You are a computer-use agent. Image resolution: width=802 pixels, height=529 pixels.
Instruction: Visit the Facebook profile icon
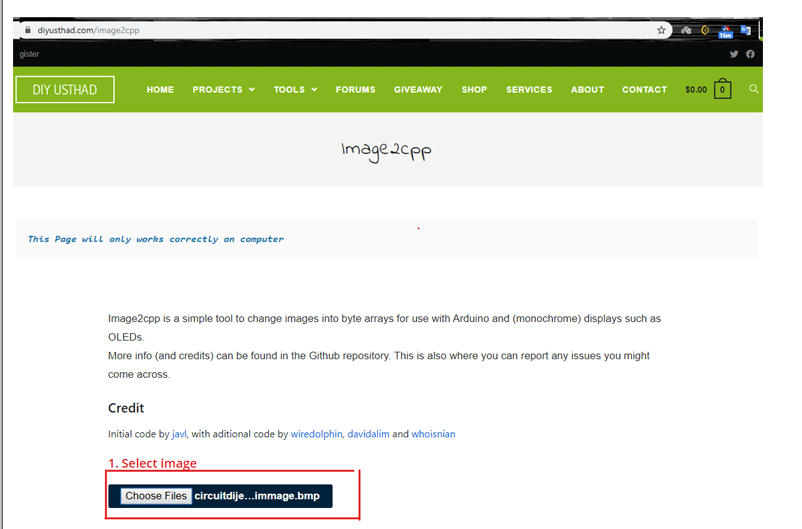[750, 54]
